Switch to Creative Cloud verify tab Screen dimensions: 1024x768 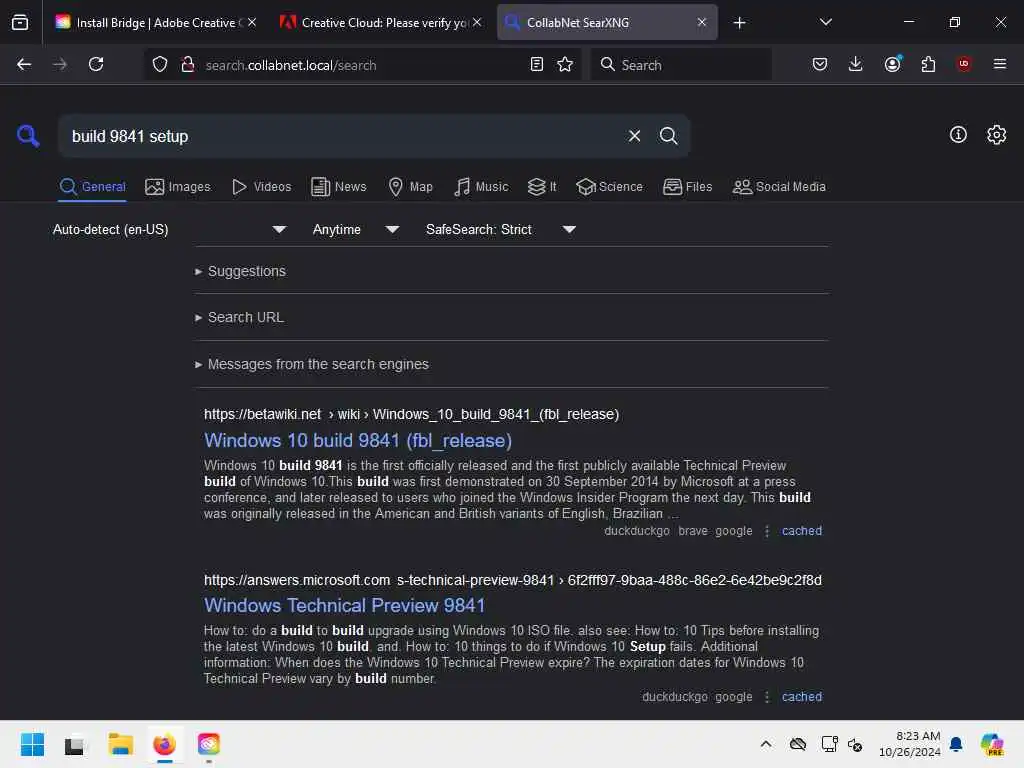coord(381,22)
